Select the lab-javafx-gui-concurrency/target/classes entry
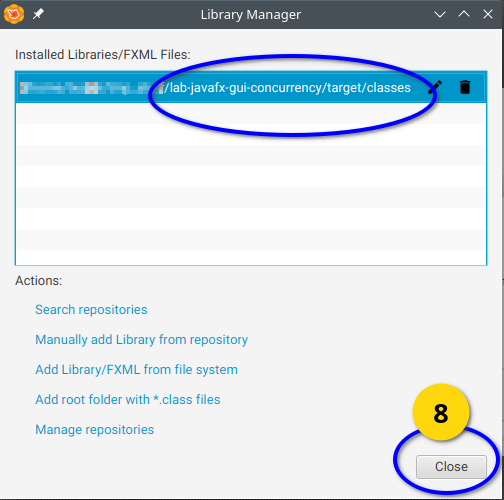This screenshot has width=504, height=500. [x=251, y=88]
